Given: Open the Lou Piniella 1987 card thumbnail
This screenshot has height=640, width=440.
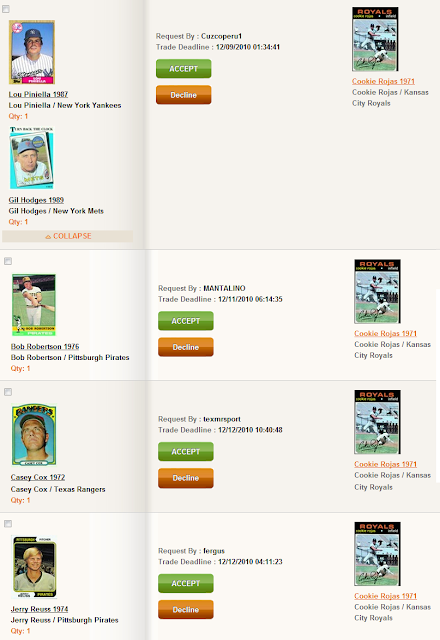Looking at the screenshot, I should click(32, 52).
